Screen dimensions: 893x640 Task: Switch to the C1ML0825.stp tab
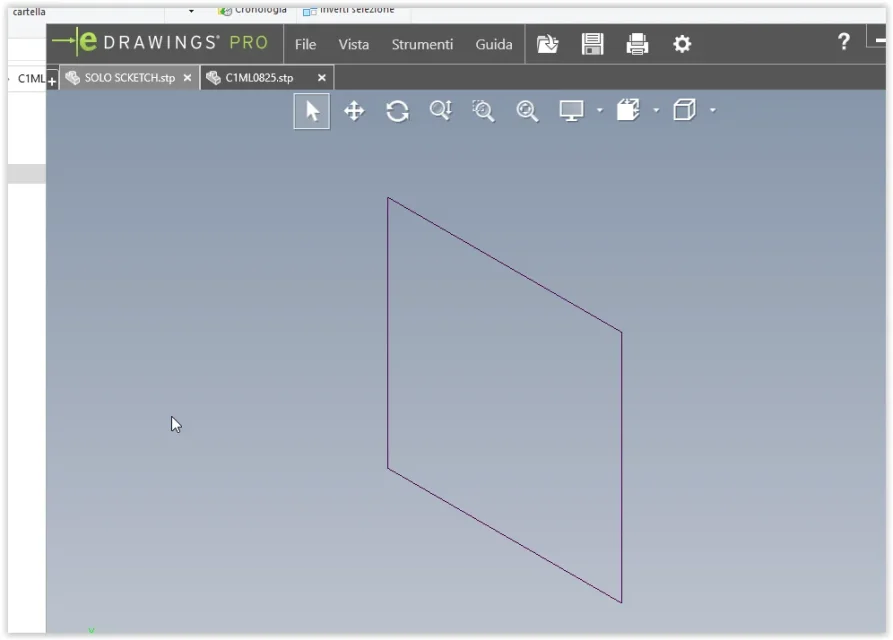pos(259,78)
